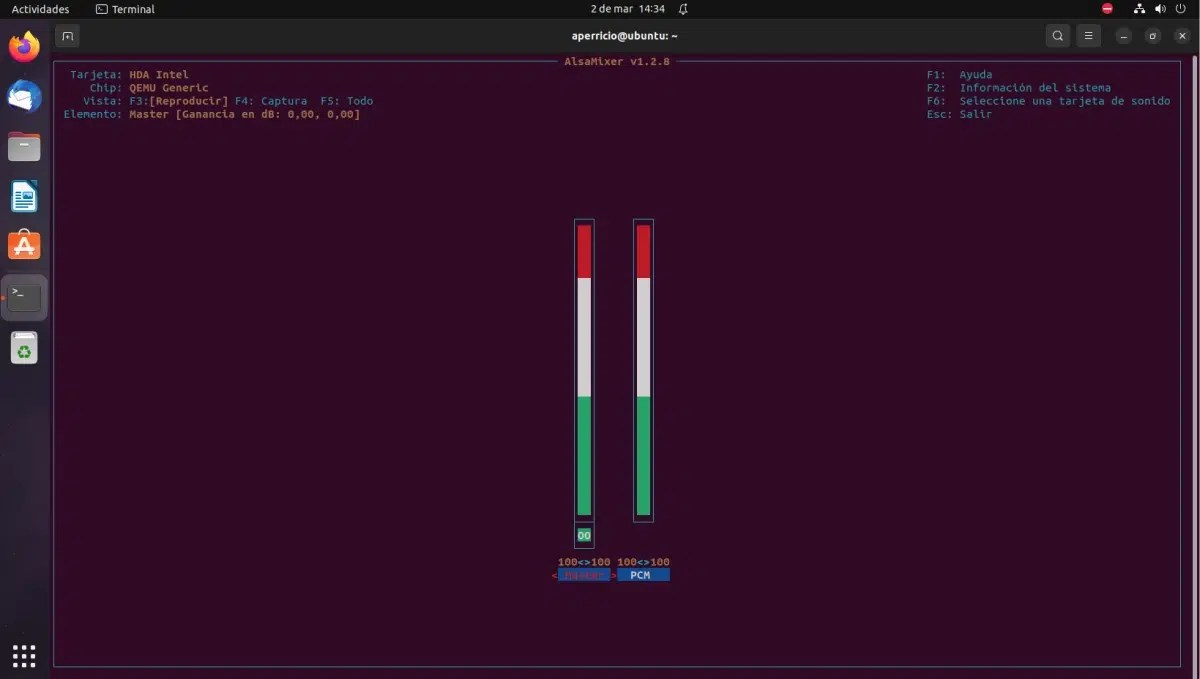Image resolution: width=1200 pixels, height=679 pixels.
Task: Select the PCM channel label
Action: click(643, 574)
